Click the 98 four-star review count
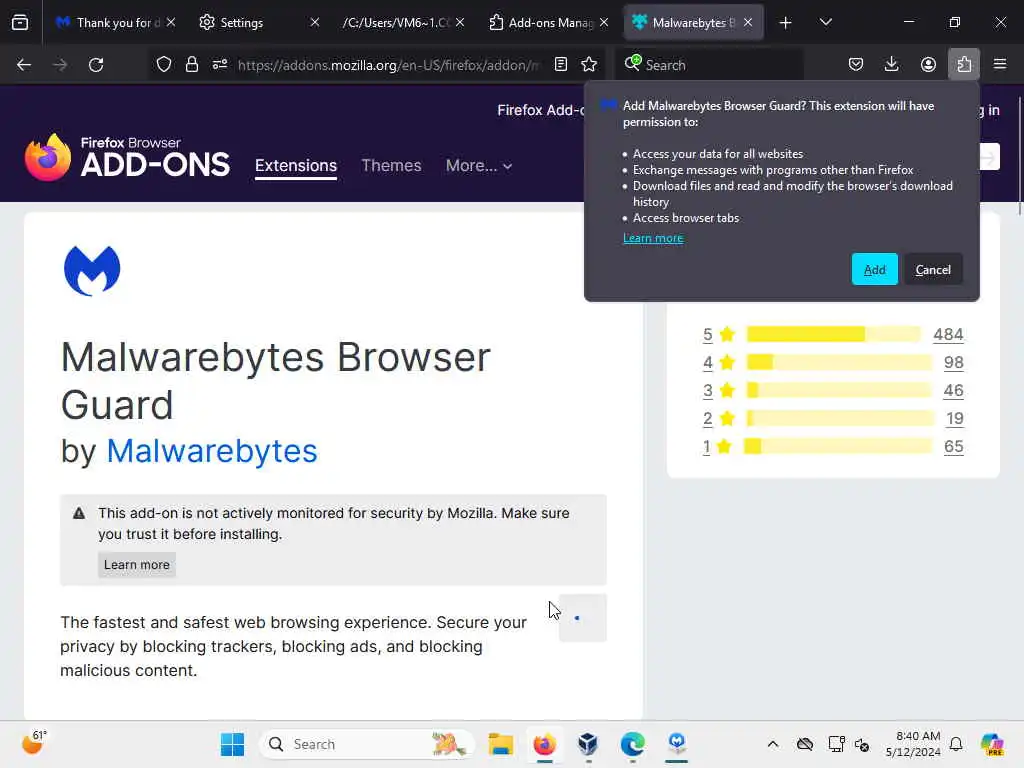 tap(953, 362)
